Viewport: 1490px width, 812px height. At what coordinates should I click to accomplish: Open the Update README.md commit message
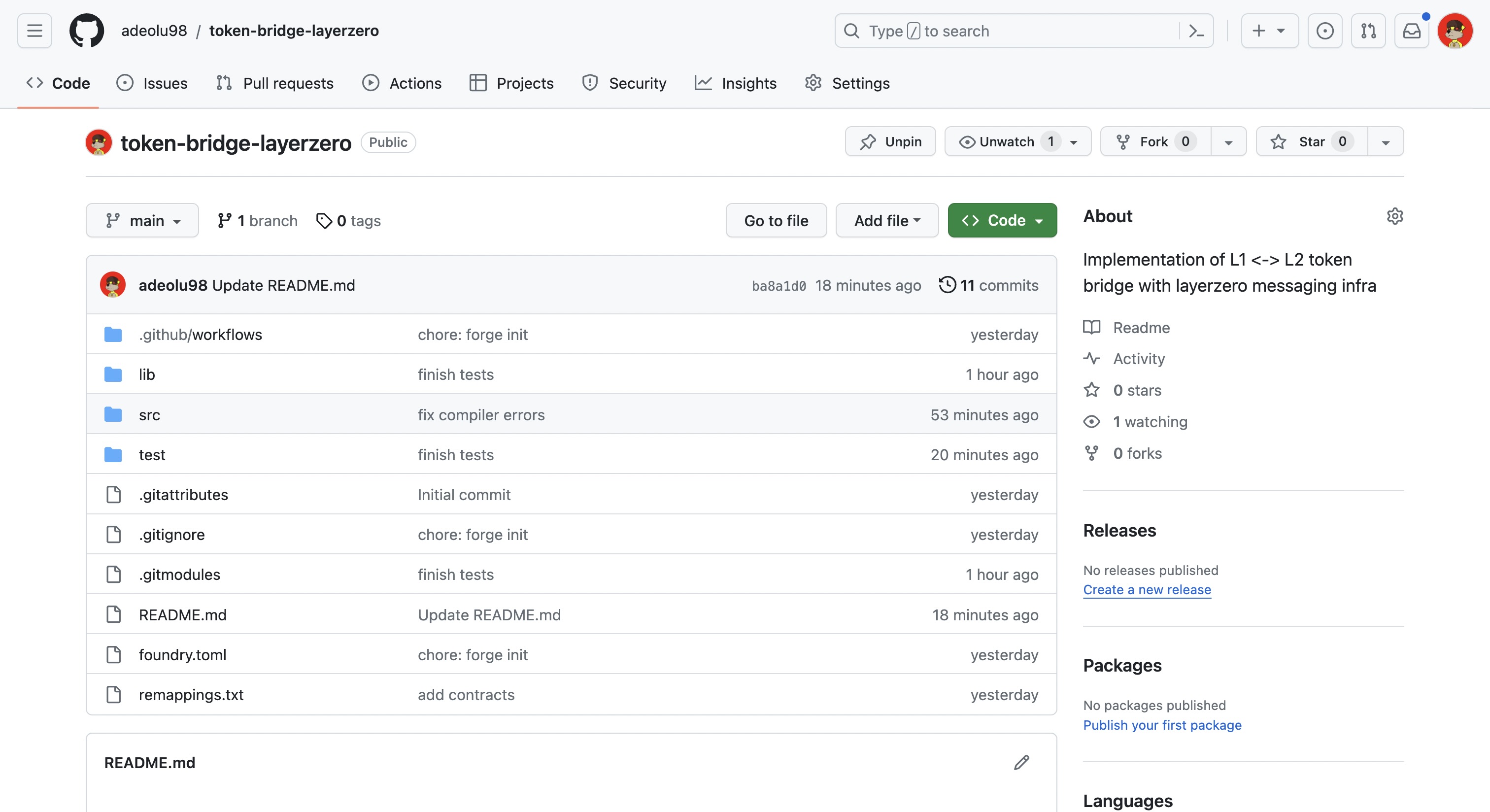click(283, 285)
